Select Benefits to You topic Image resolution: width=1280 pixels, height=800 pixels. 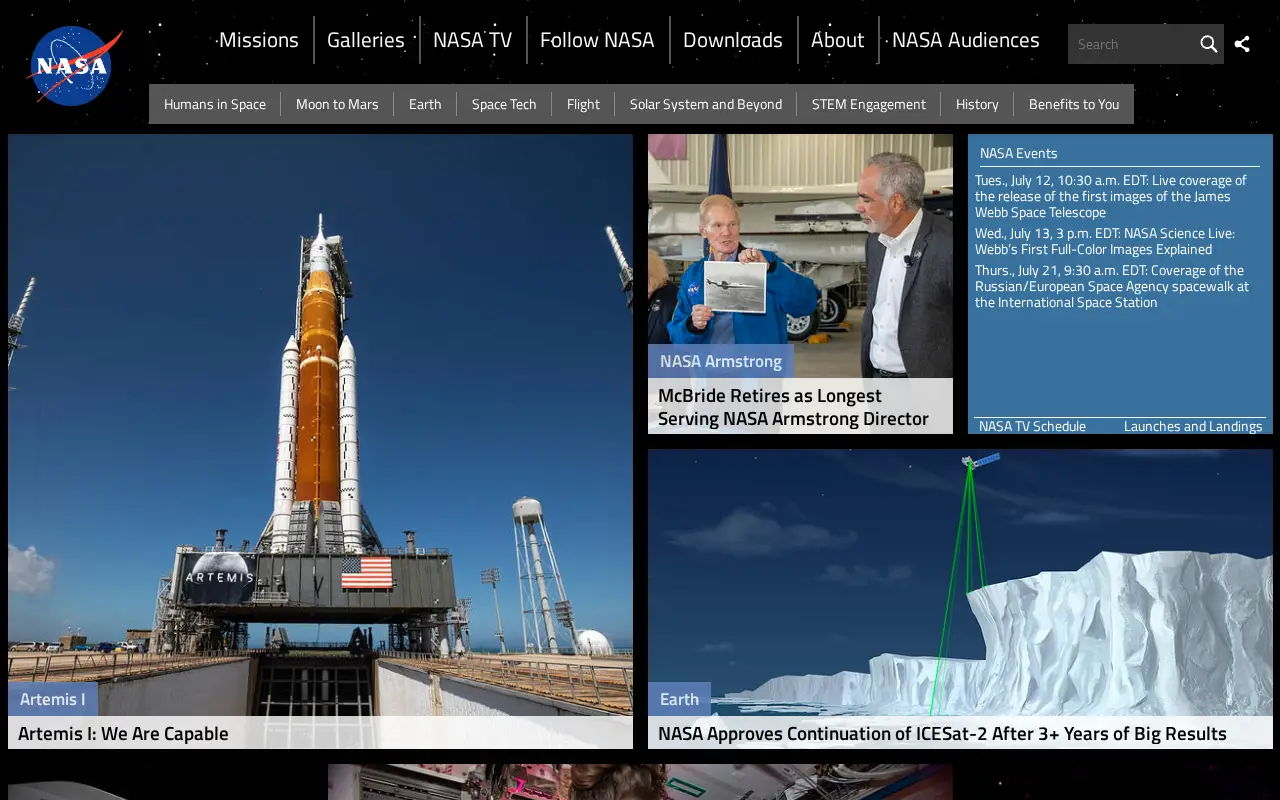1074,104
